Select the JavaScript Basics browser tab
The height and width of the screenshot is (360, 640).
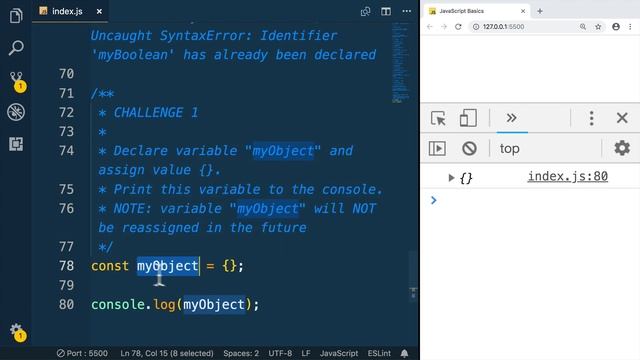[476, 11]
